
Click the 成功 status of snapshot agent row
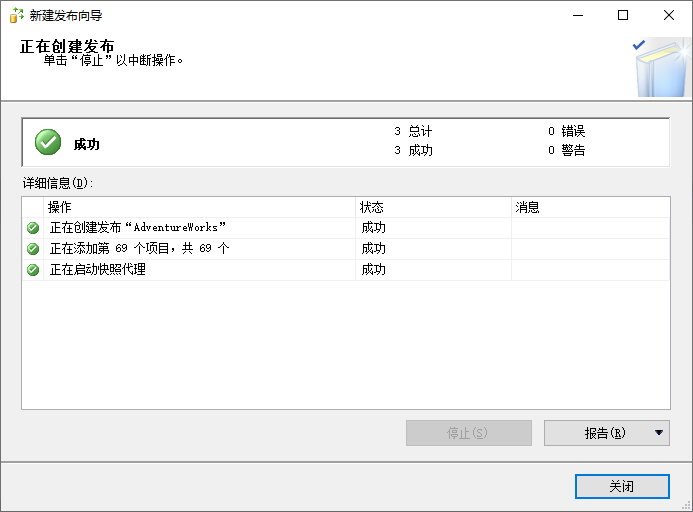coord(373,269)
